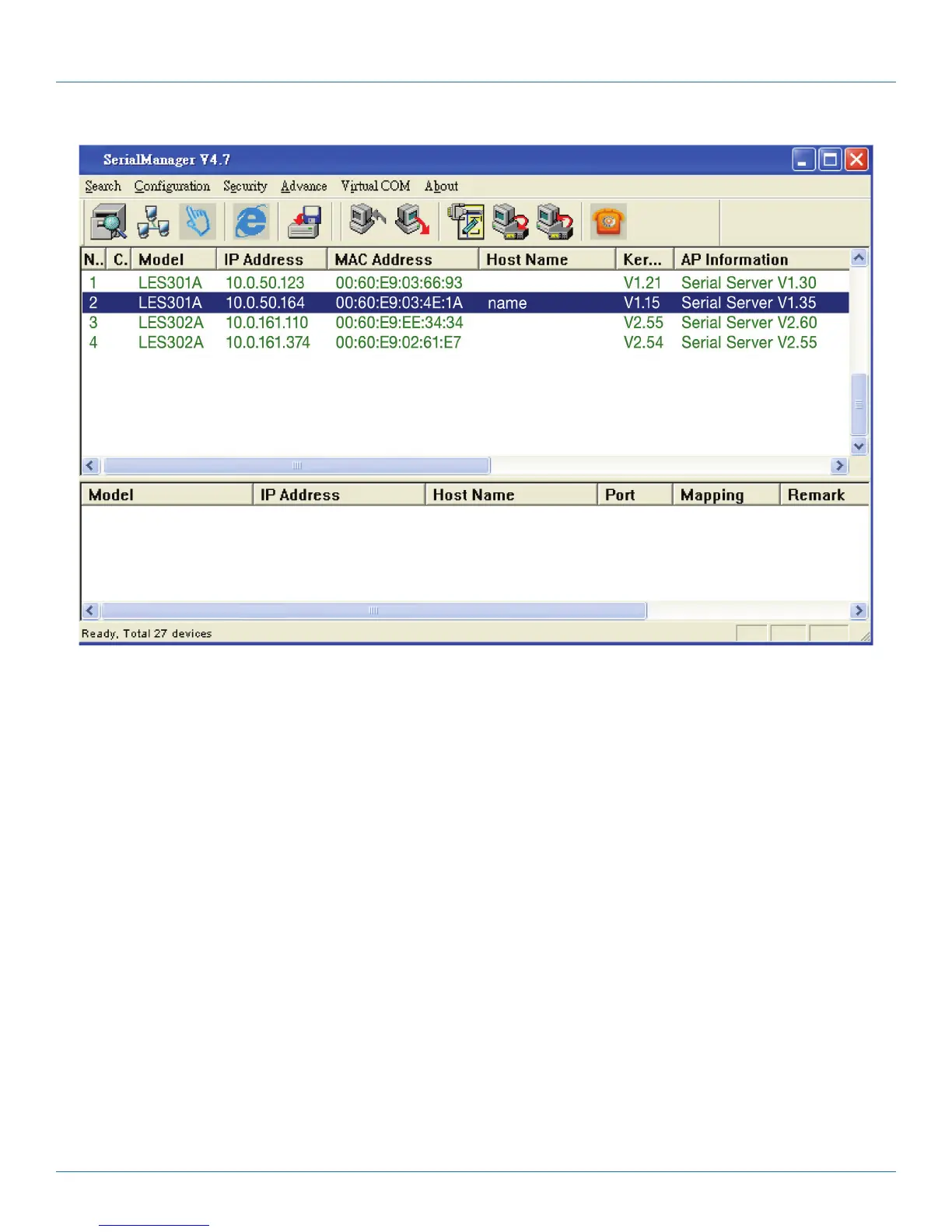Sort device list by IP Address header
Viewport: 952px width, 1232px height.
click(271, 259)
